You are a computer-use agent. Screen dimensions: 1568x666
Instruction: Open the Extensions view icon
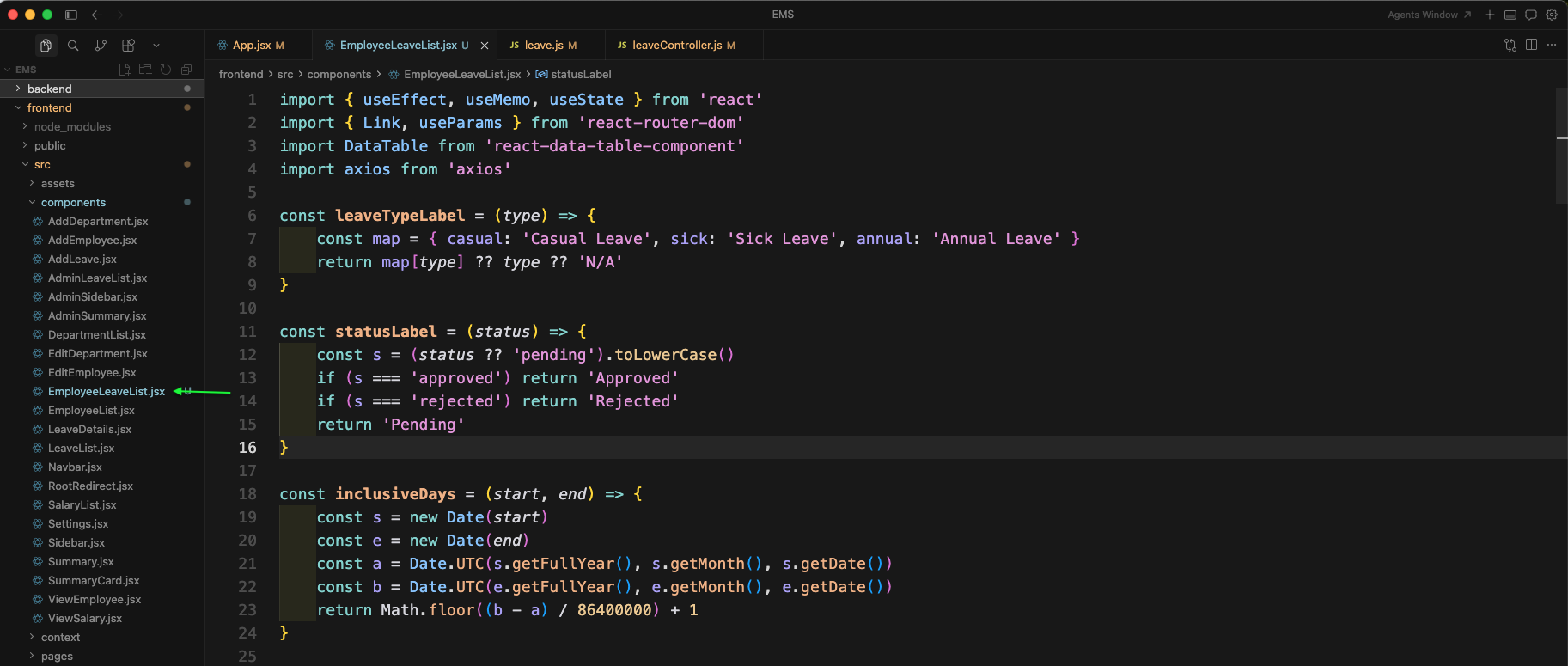(128, 46)
